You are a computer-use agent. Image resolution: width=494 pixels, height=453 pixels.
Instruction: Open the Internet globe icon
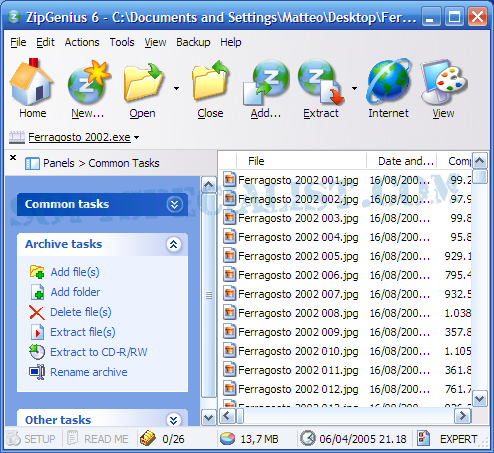pyautogui.click(x=388, y=81)
